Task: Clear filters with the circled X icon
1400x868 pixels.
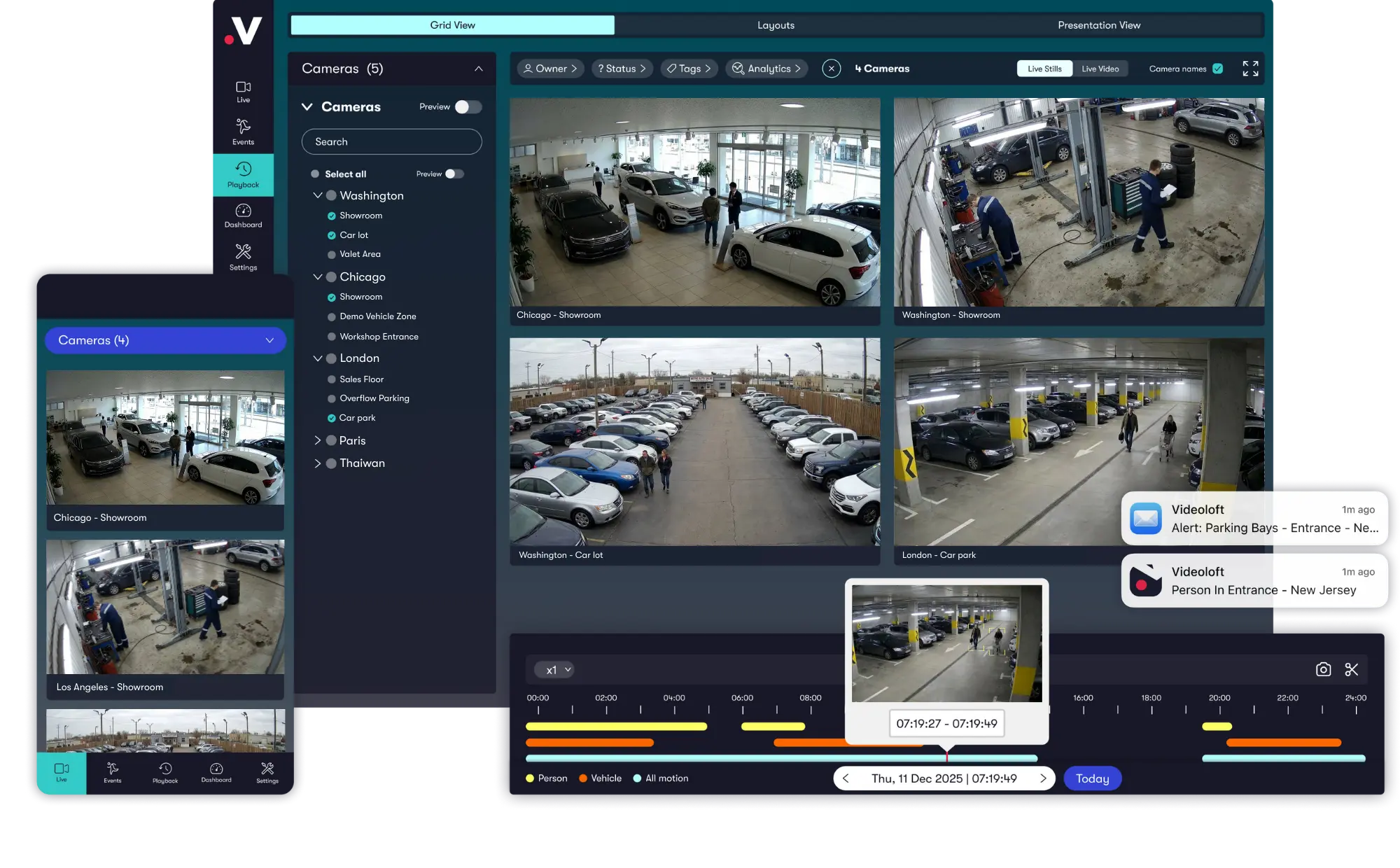Action: pos(831,69)
